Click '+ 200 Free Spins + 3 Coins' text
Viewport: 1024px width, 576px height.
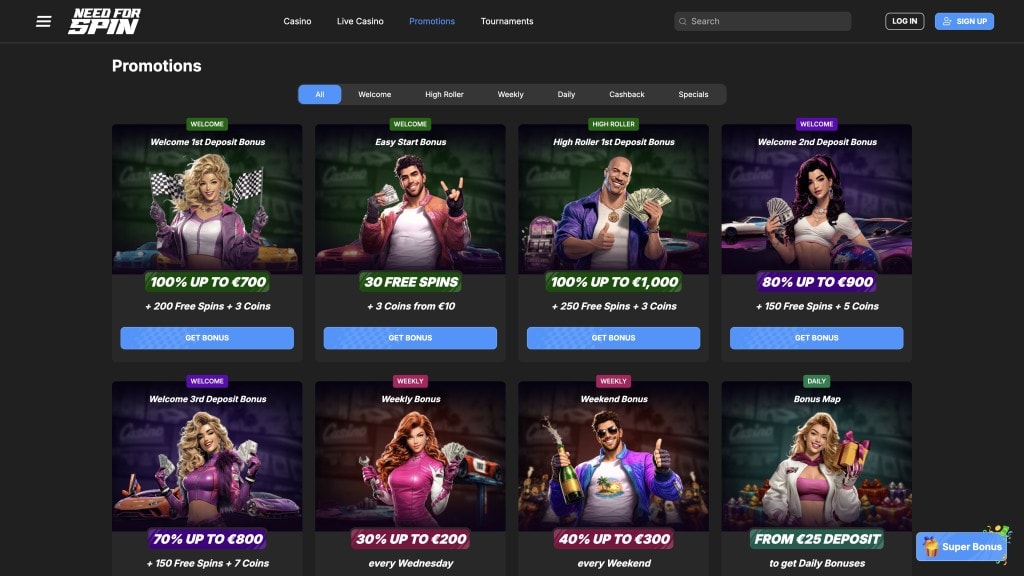click(x=208, y=306)
